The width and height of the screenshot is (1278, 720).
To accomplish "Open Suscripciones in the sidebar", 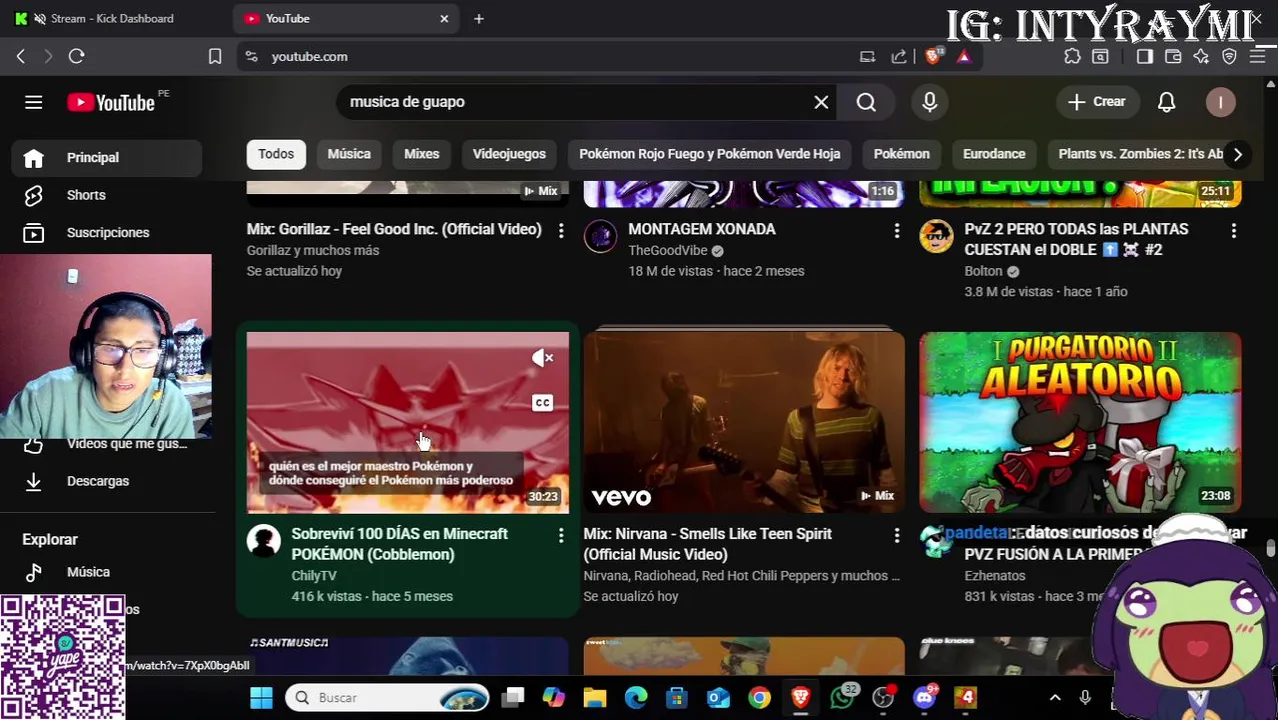I will [x=107, y=233].
